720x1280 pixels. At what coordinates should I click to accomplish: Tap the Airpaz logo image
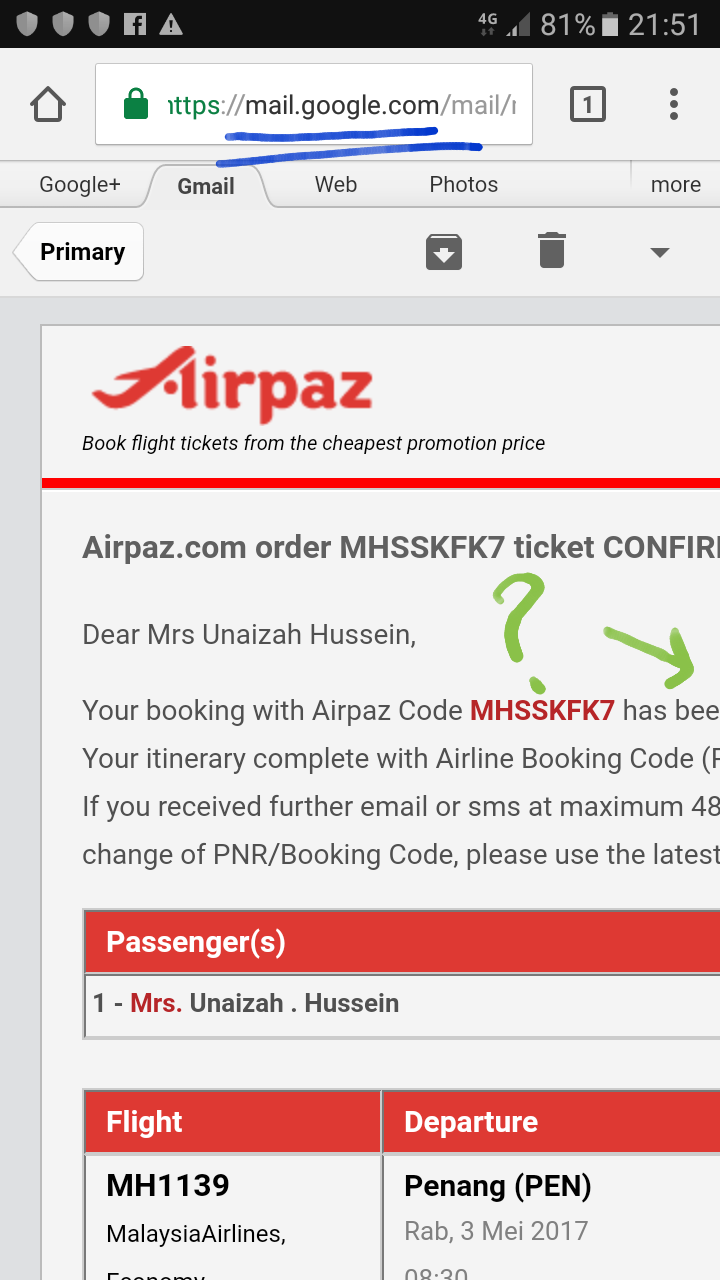pos(232,385)
